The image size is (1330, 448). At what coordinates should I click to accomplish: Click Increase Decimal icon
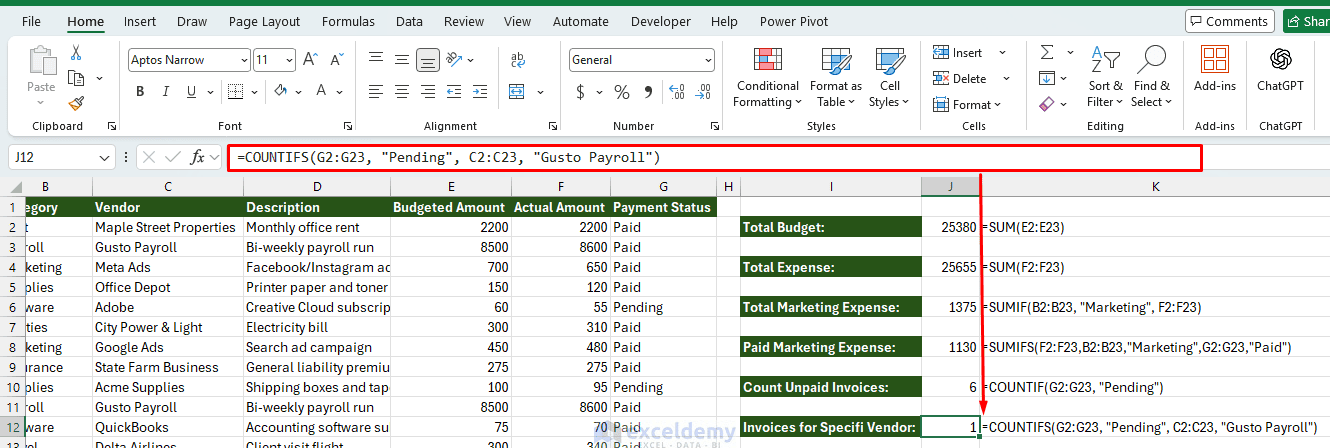click(x=676, y=92)
